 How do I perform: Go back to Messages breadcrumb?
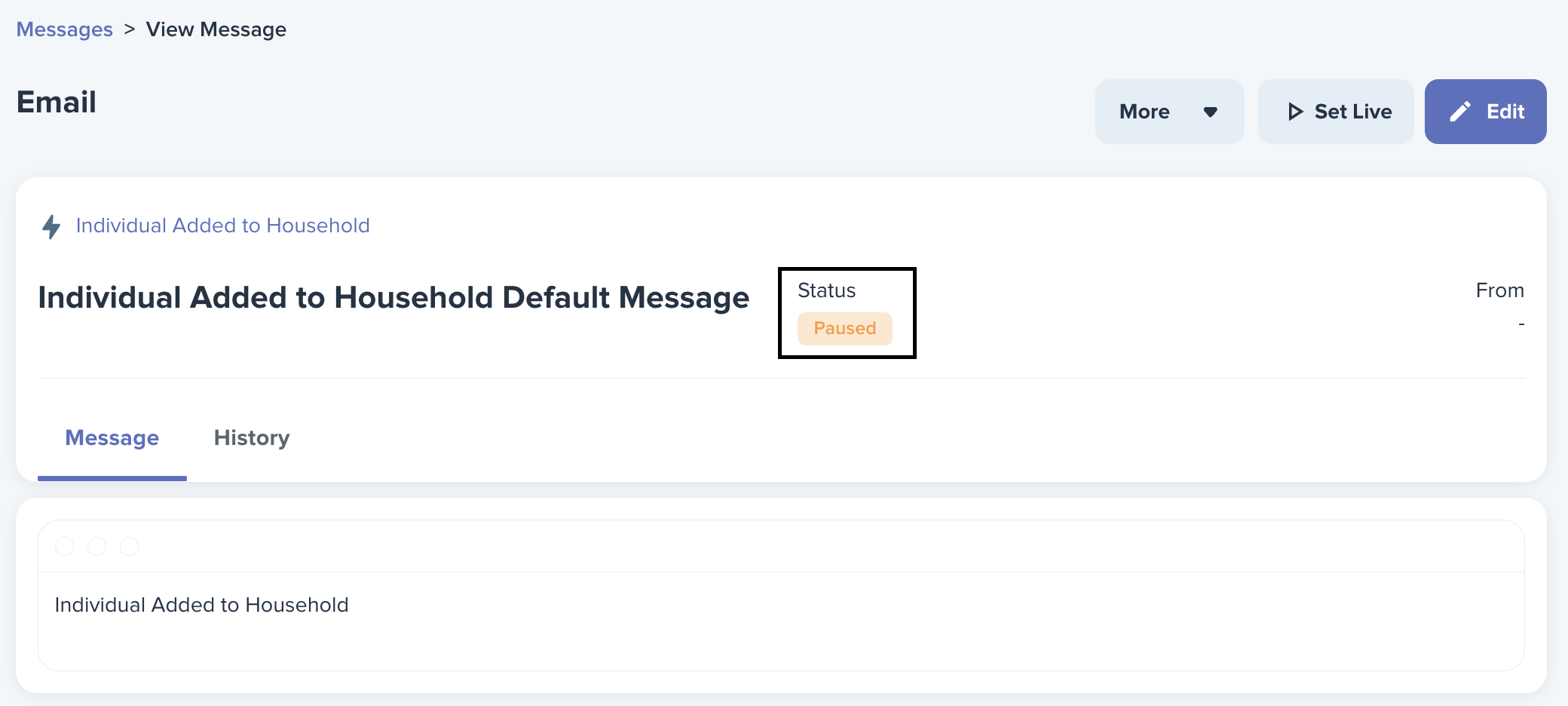pos(65,29)
